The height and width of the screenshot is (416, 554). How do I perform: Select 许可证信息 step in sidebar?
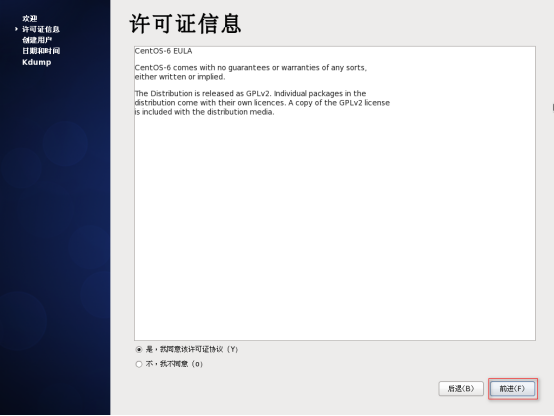point(41,29)
